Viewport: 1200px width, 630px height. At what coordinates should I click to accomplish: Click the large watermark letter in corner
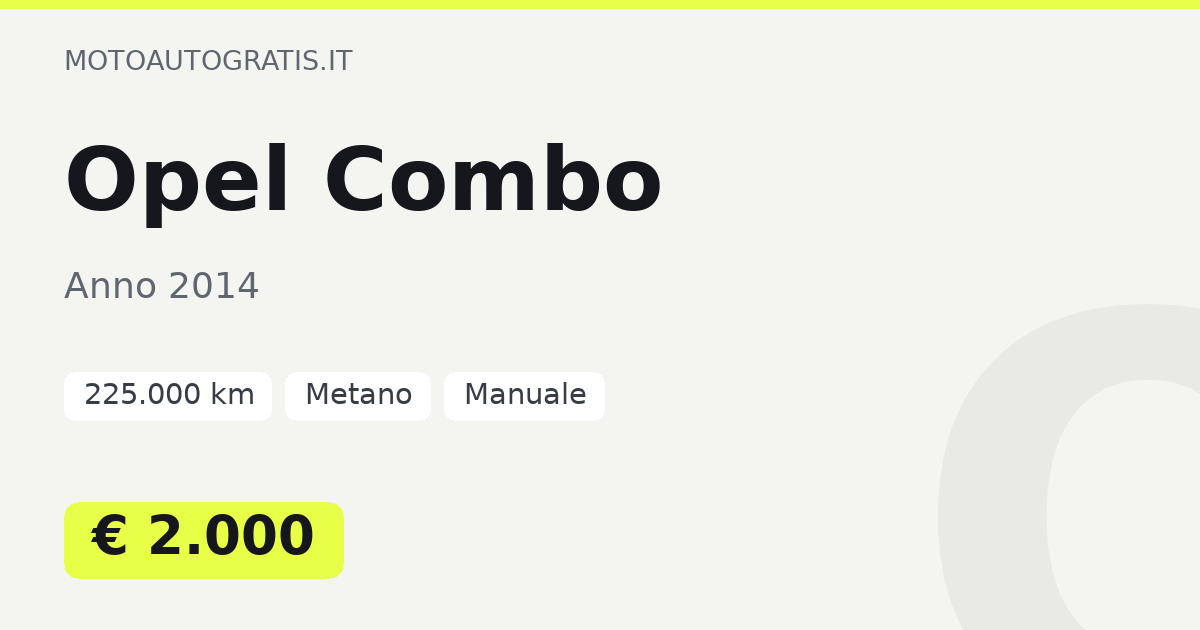1068,467
